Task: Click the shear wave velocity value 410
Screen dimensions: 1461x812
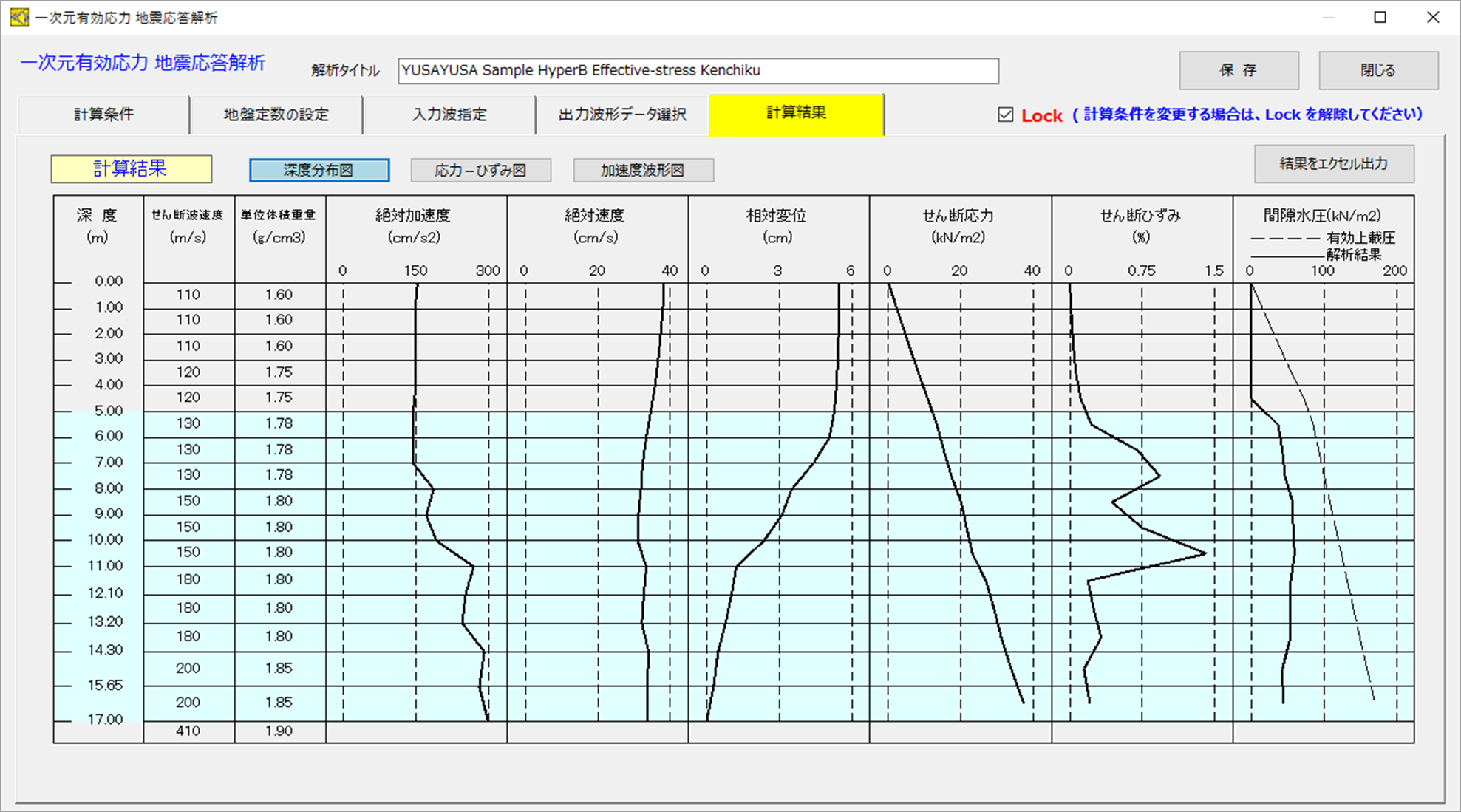Action: [x=188, y=731]
